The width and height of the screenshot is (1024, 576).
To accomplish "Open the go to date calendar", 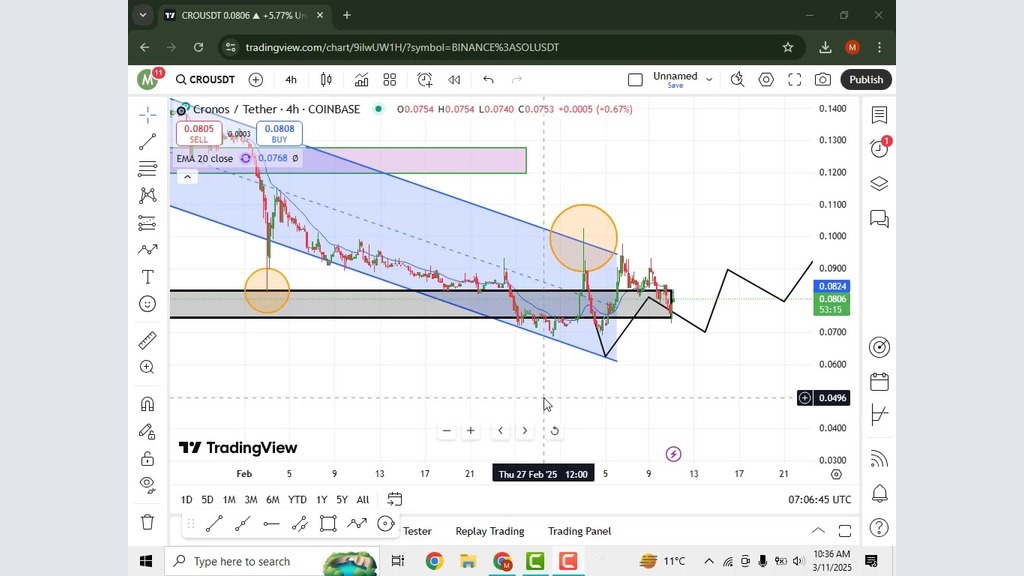I will pos(394,500).
